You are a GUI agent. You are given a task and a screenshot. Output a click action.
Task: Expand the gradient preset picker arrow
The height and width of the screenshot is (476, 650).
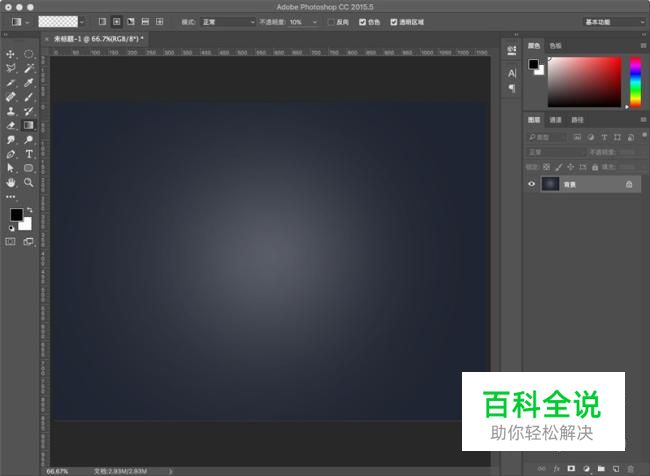[x=81, y=21]
